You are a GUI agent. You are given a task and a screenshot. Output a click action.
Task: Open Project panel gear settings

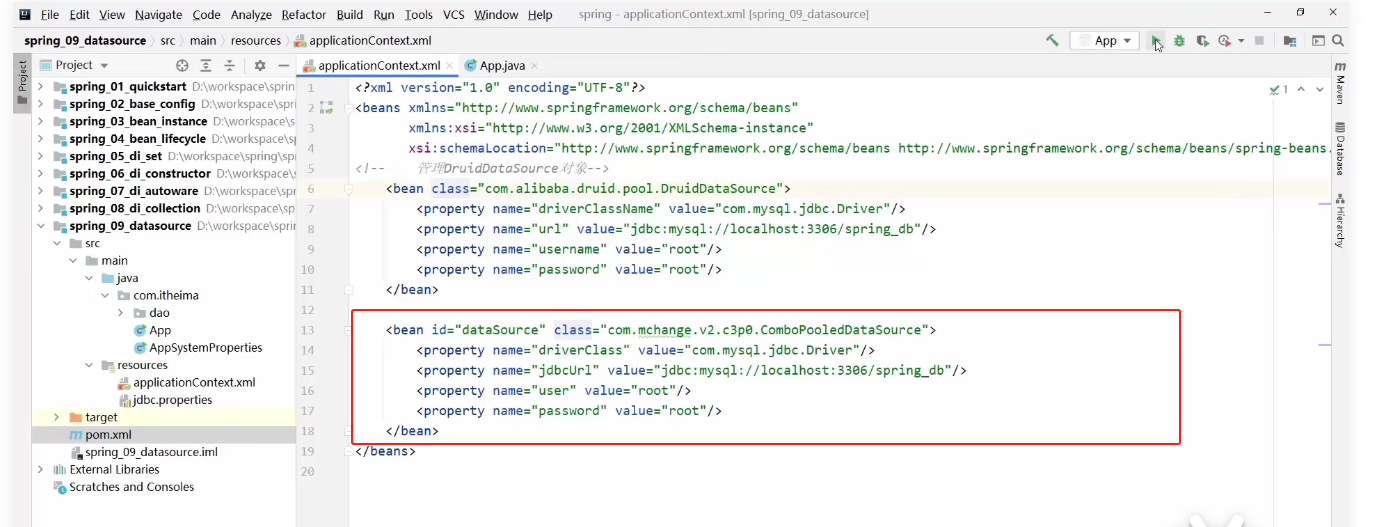click(x=260, y=65)
